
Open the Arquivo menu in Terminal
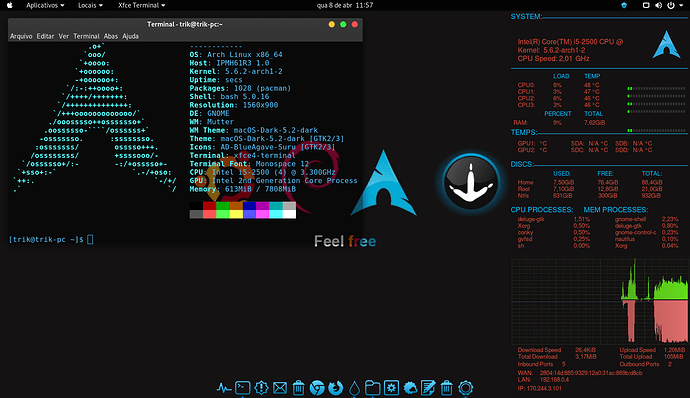21,36
